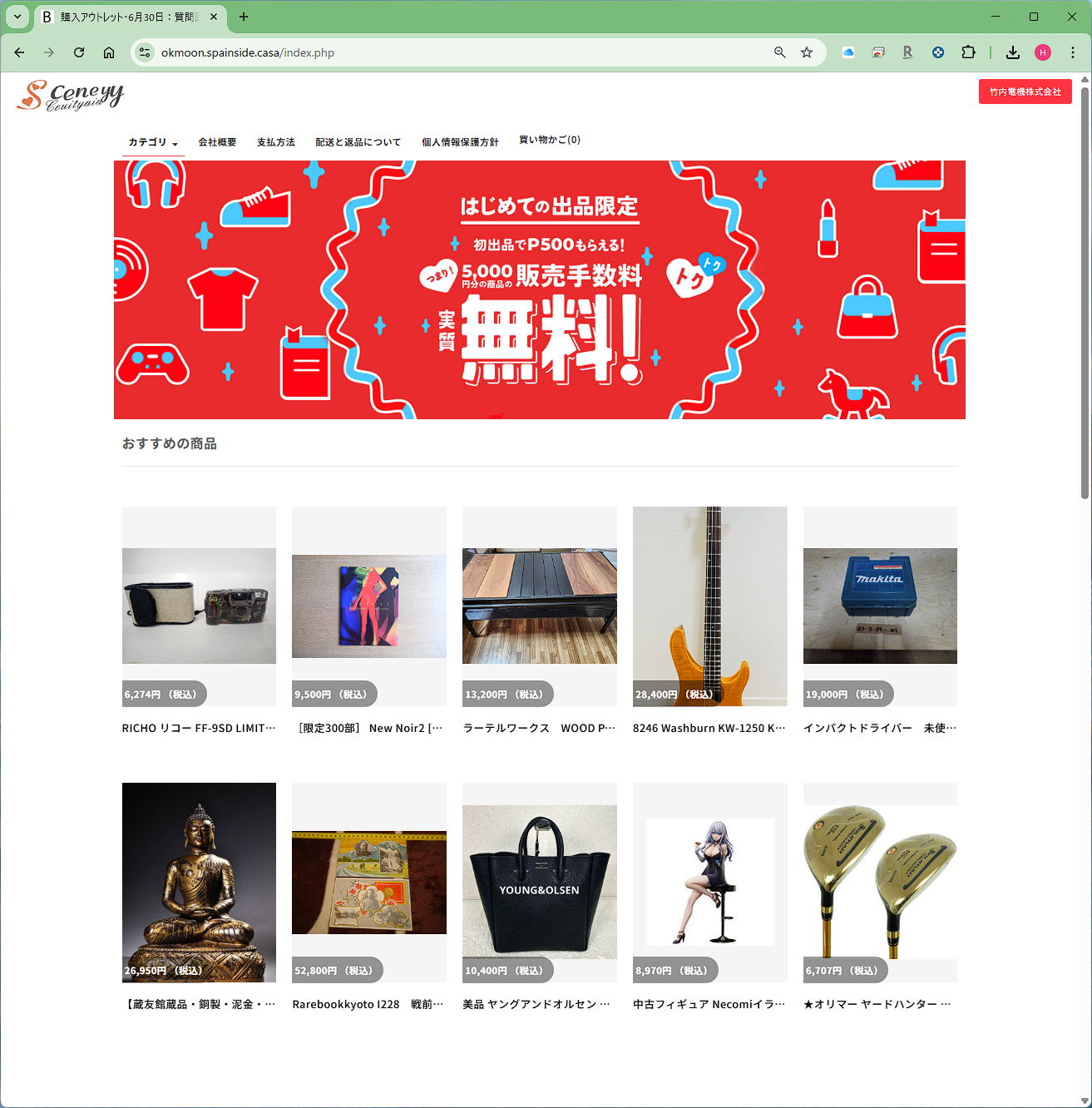1092x1108 pixels.
Task: Open the Makita impact driver thumbnail
Action: tap(880, 606)
